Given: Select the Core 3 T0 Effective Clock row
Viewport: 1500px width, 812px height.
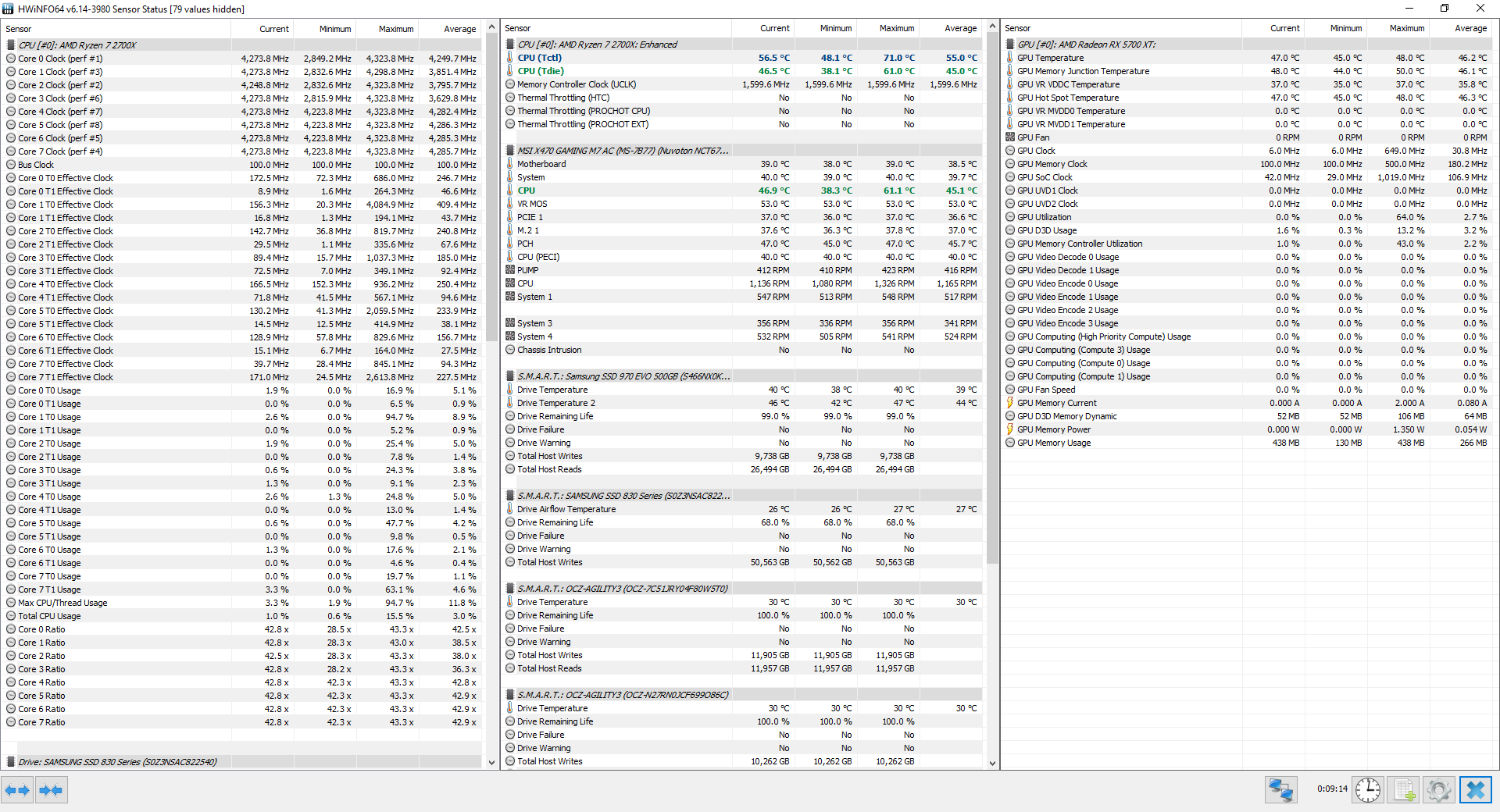Looking at the screenshot, I should tap(242, 258).
